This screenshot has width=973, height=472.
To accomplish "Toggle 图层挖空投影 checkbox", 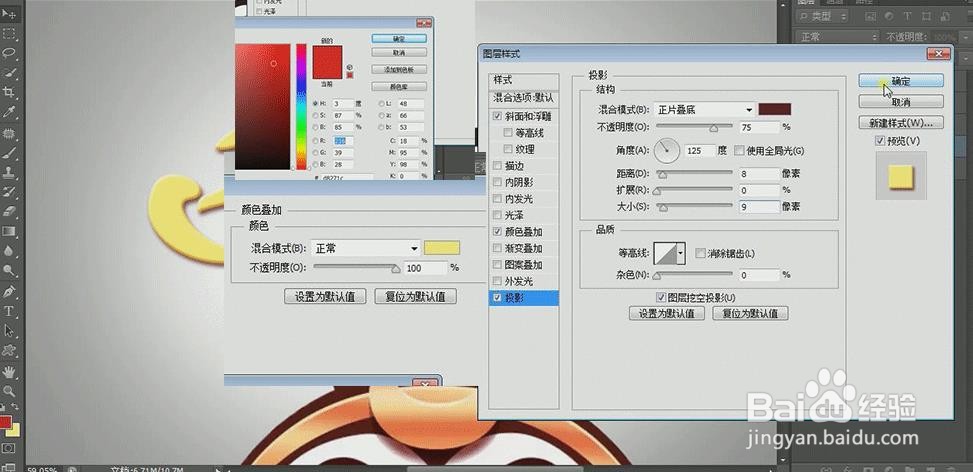I will (x=662, y=298).
